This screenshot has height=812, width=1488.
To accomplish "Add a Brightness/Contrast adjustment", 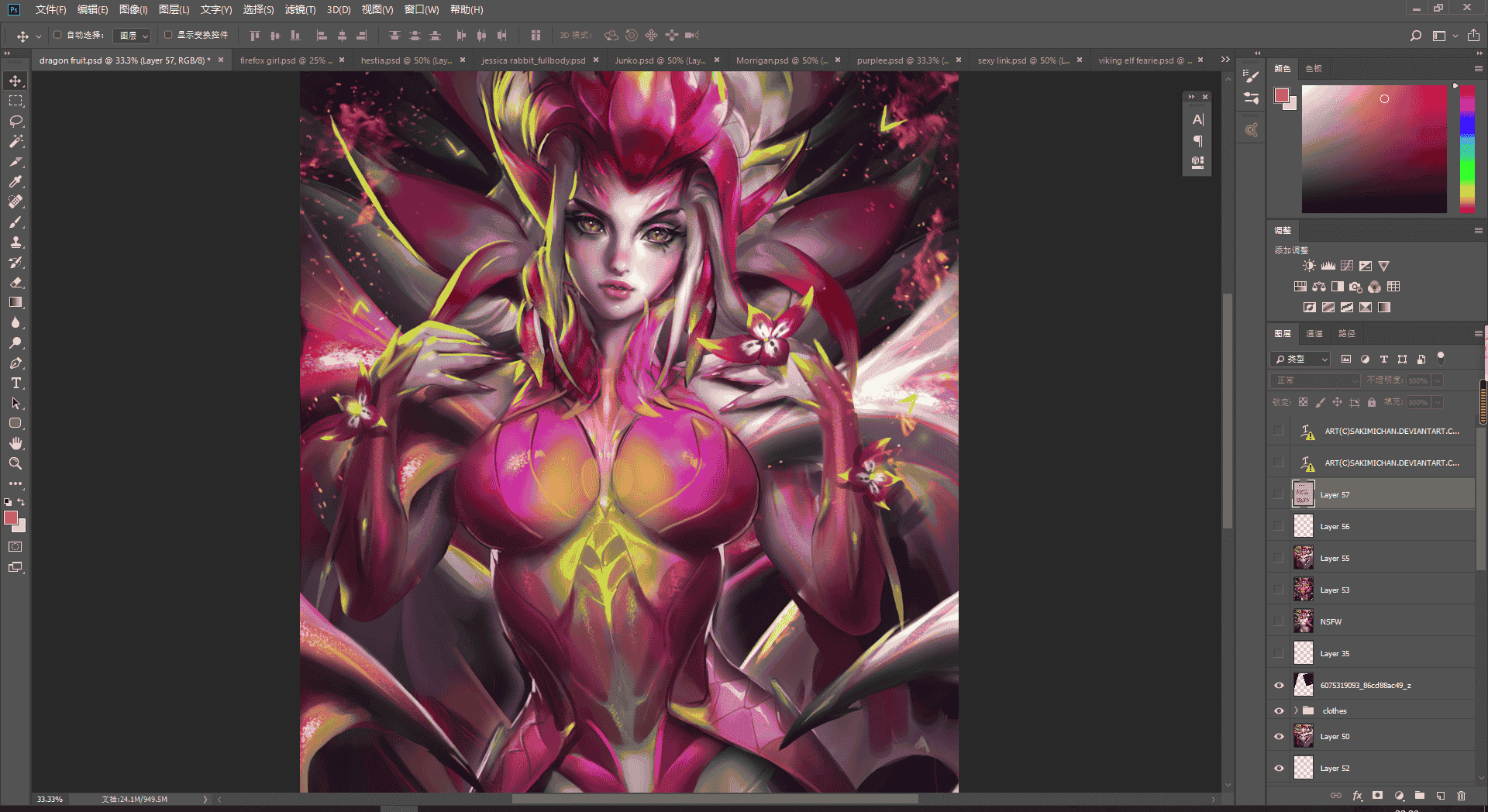I will tap(1309, 266).
